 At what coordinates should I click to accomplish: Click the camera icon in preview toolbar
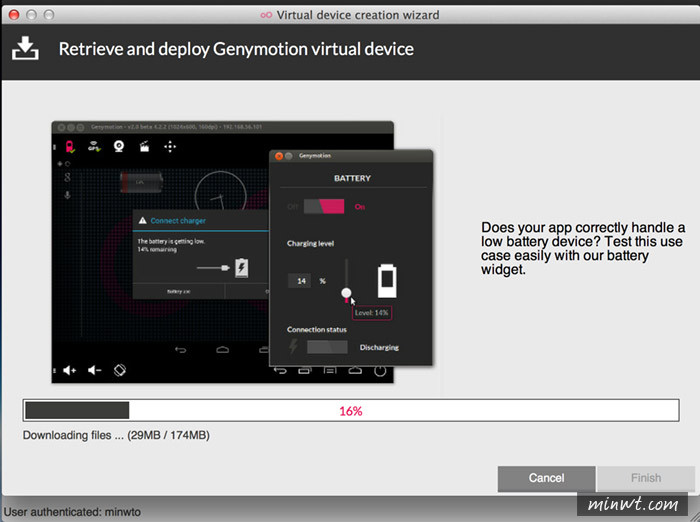119,146
